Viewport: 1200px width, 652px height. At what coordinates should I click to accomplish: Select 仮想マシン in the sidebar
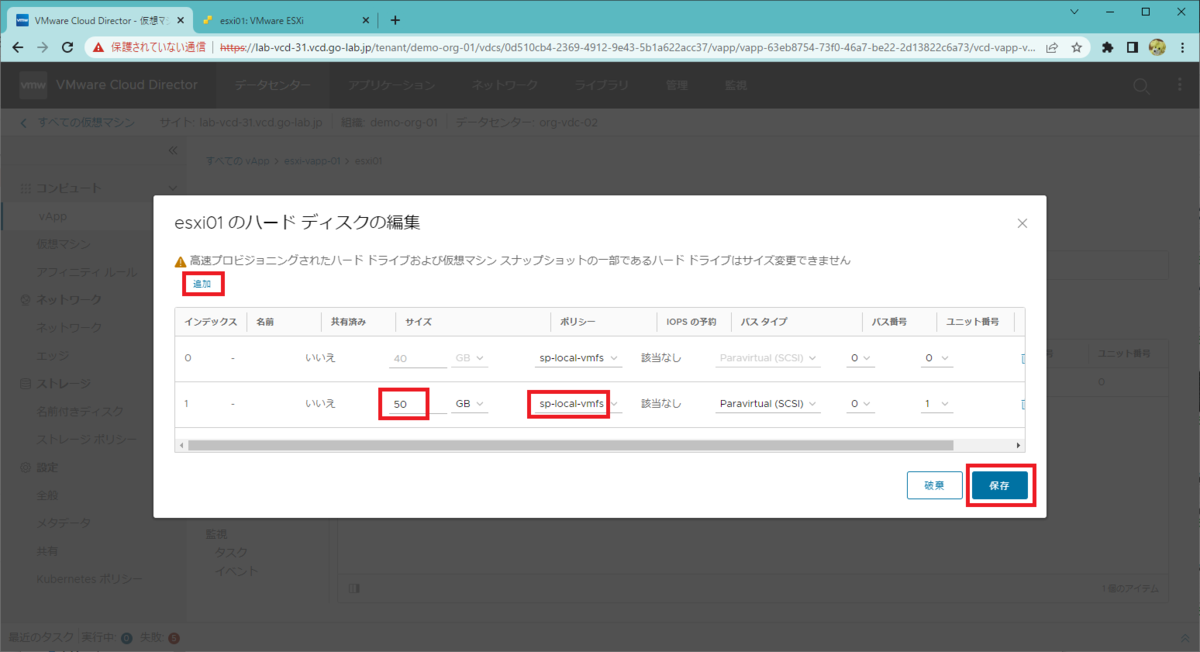tap(64, 244)
